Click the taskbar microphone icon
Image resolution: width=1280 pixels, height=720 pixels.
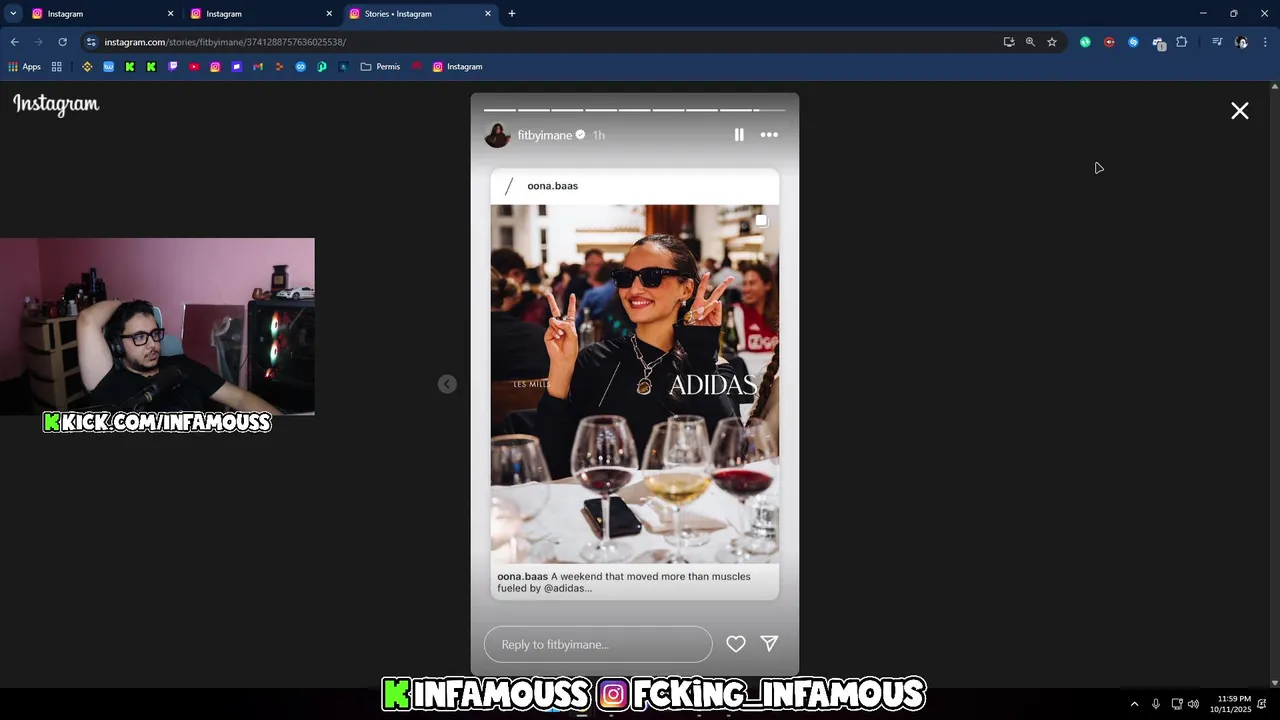click(1156, 704)
